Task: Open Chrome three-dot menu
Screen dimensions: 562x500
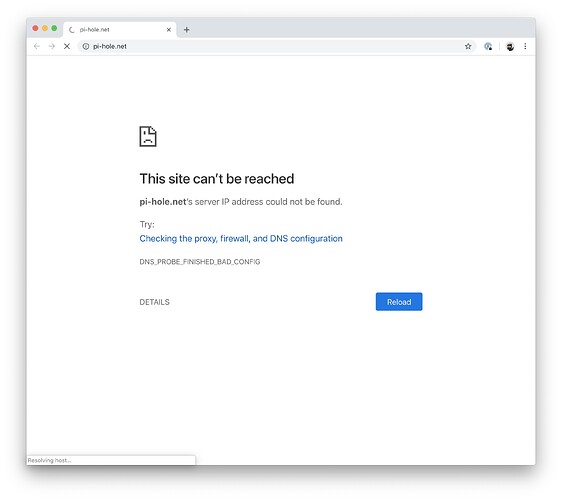Action: pyautogui.click(x=525, y=46)
